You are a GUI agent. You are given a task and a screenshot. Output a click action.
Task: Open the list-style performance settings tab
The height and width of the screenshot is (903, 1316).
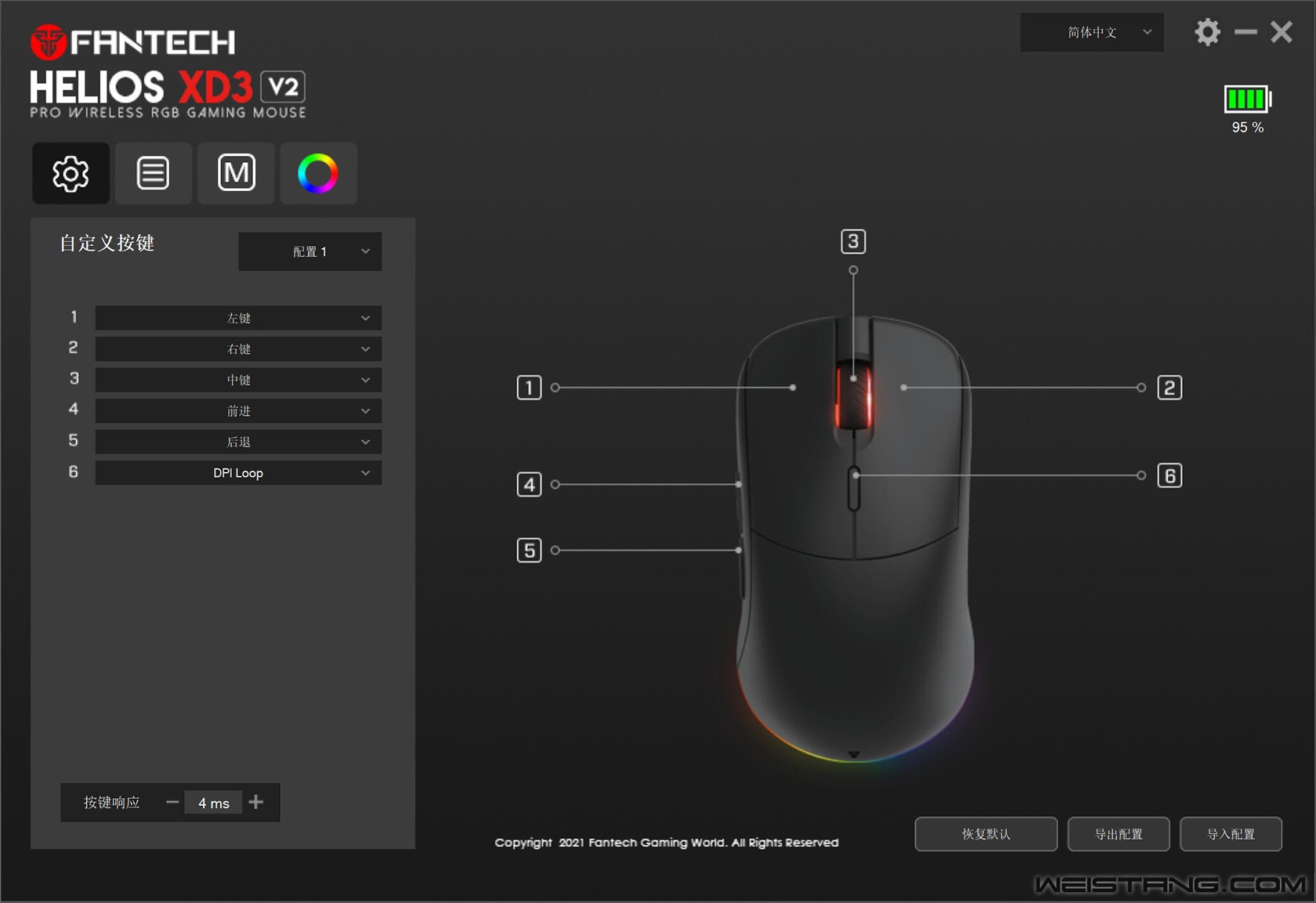click(x=154, y=173)
